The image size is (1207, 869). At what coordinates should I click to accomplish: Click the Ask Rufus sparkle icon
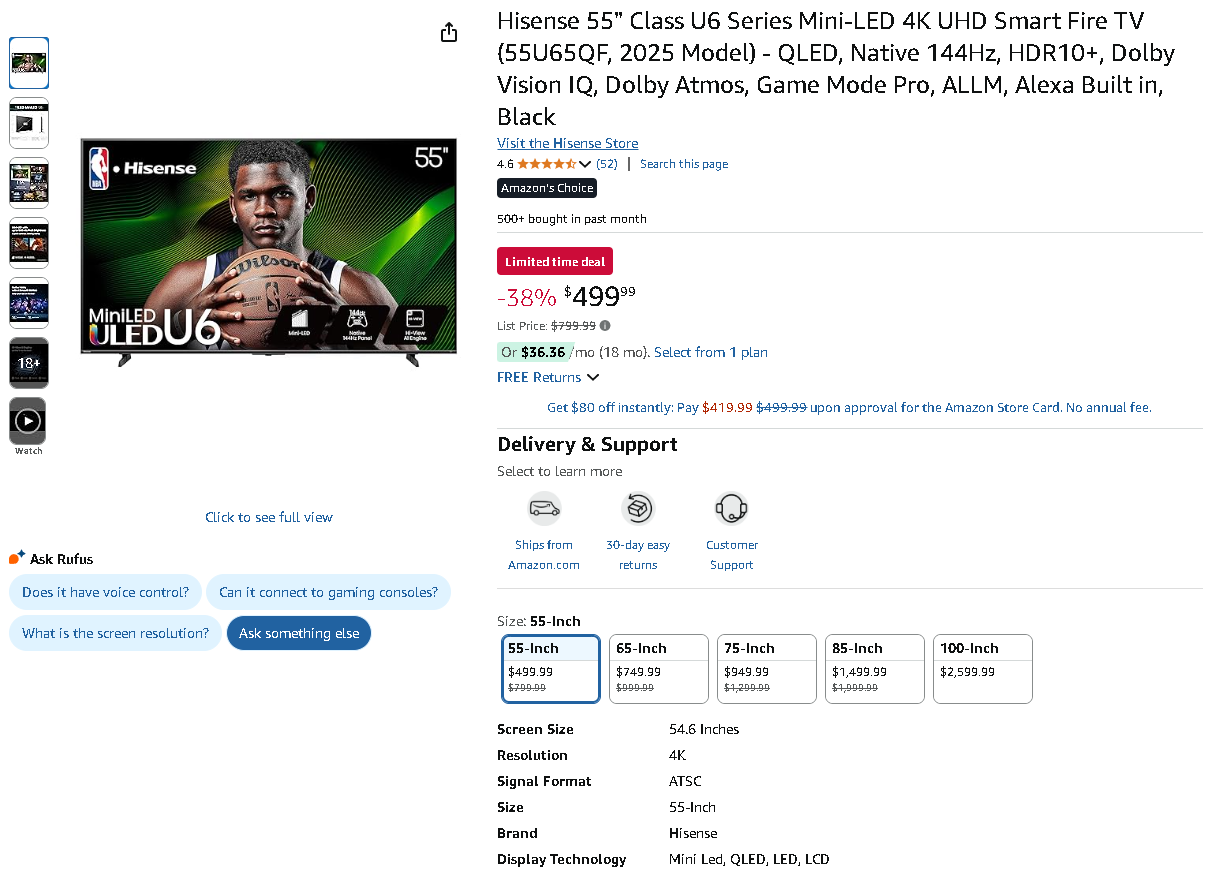(16, 558)
